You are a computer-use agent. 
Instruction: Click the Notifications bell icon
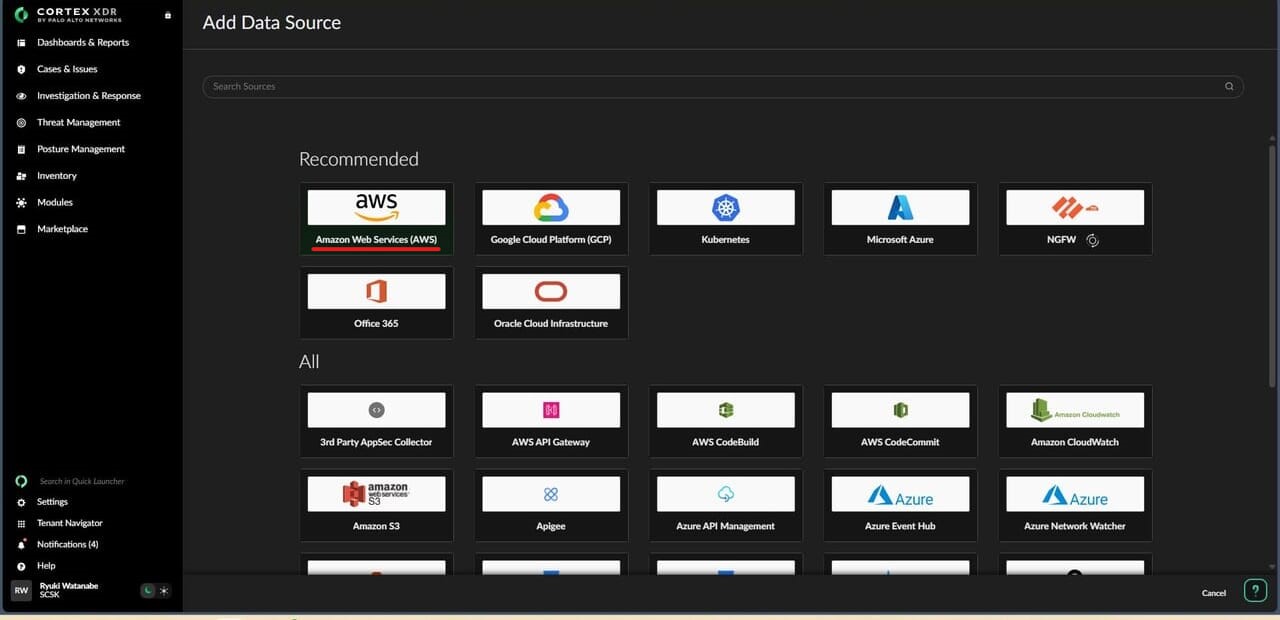[x=21, y=545]
